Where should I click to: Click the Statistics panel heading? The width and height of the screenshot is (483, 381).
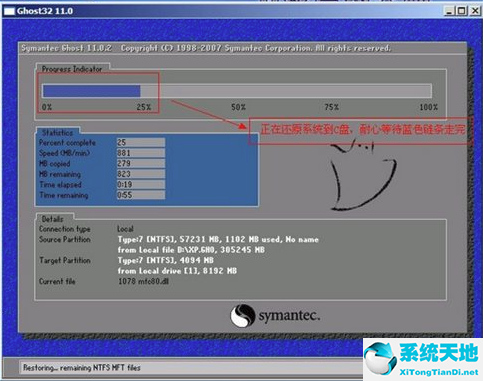(x=57, y=132)
